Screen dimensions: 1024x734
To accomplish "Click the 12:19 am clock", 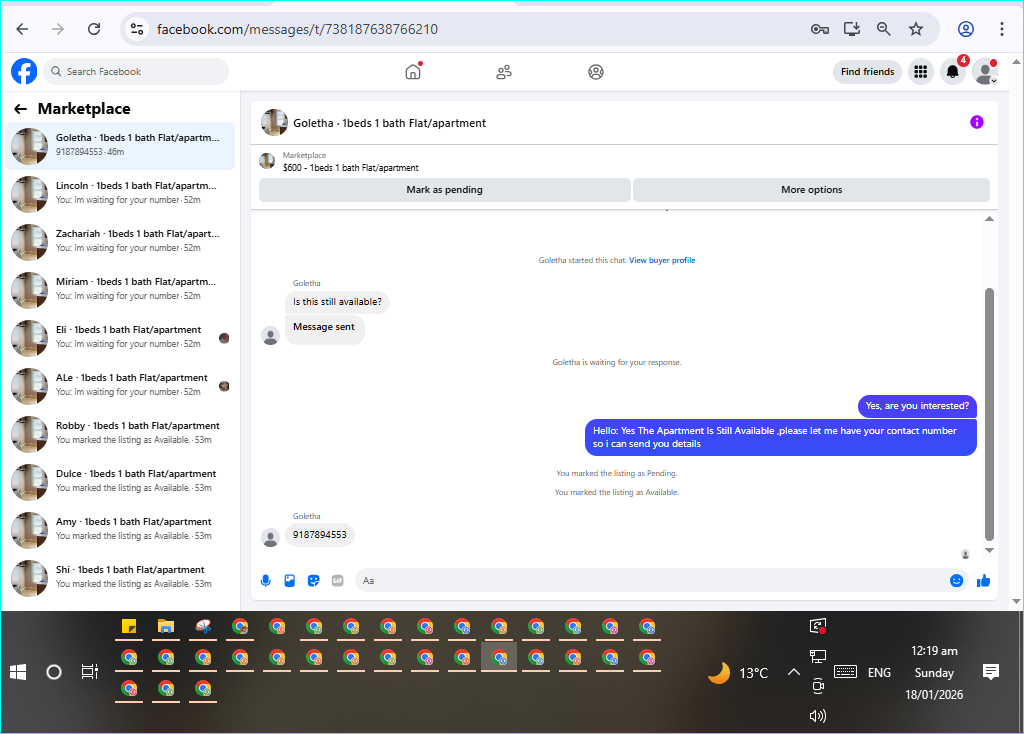I will click(x=934, y=651).
